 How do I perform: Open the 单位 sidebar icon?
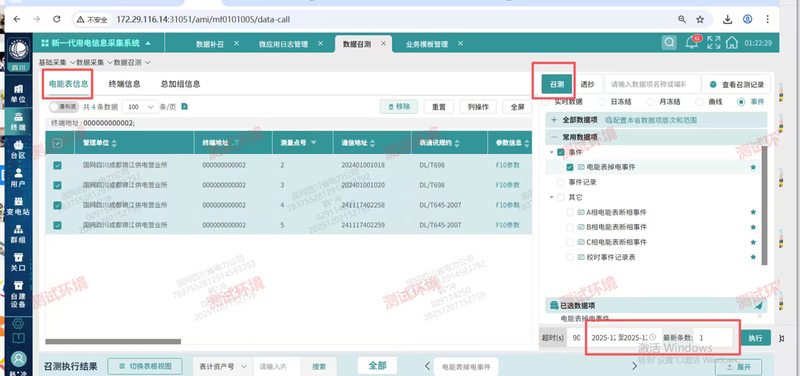[18, 94]
